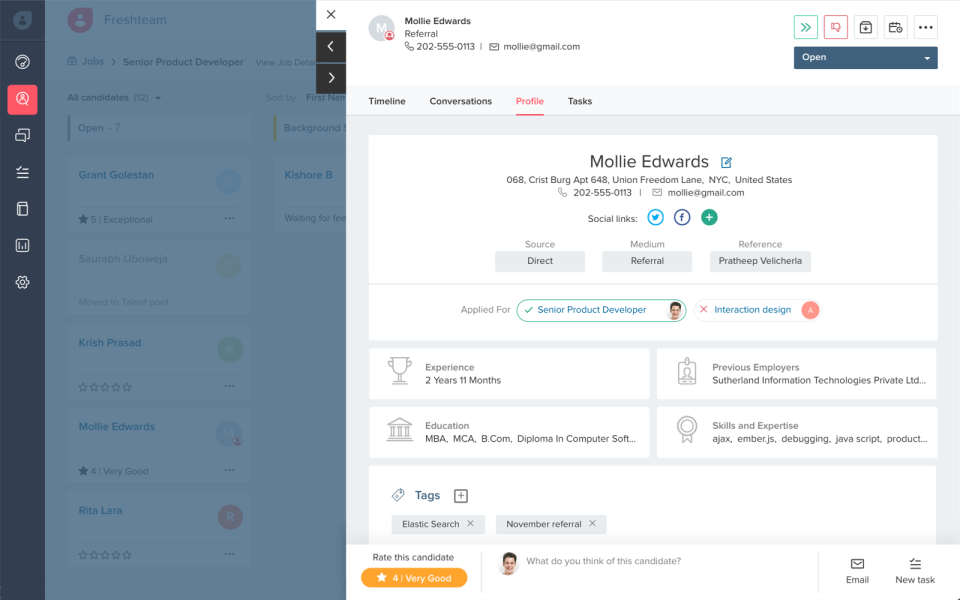The width and height of the screenshot is (960, 600).
Task: Advance candidate to next stage icon
Action: (x=806, y=27)
